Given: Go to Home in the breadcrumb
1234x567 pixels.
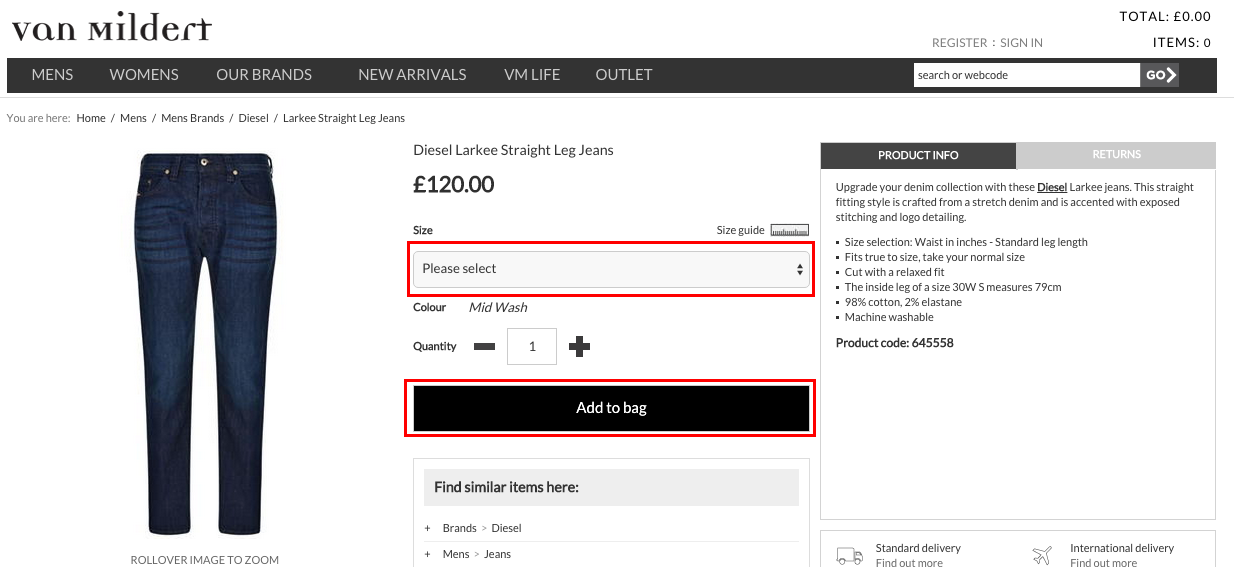Looking at the screenshot, I should coord(91,118).
